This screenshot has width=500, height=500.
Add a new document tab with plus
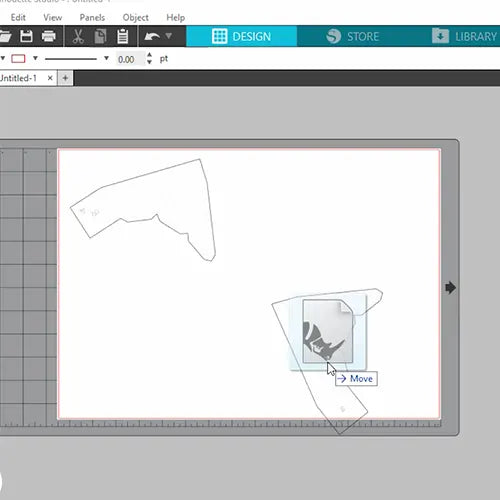pos(65,78)
